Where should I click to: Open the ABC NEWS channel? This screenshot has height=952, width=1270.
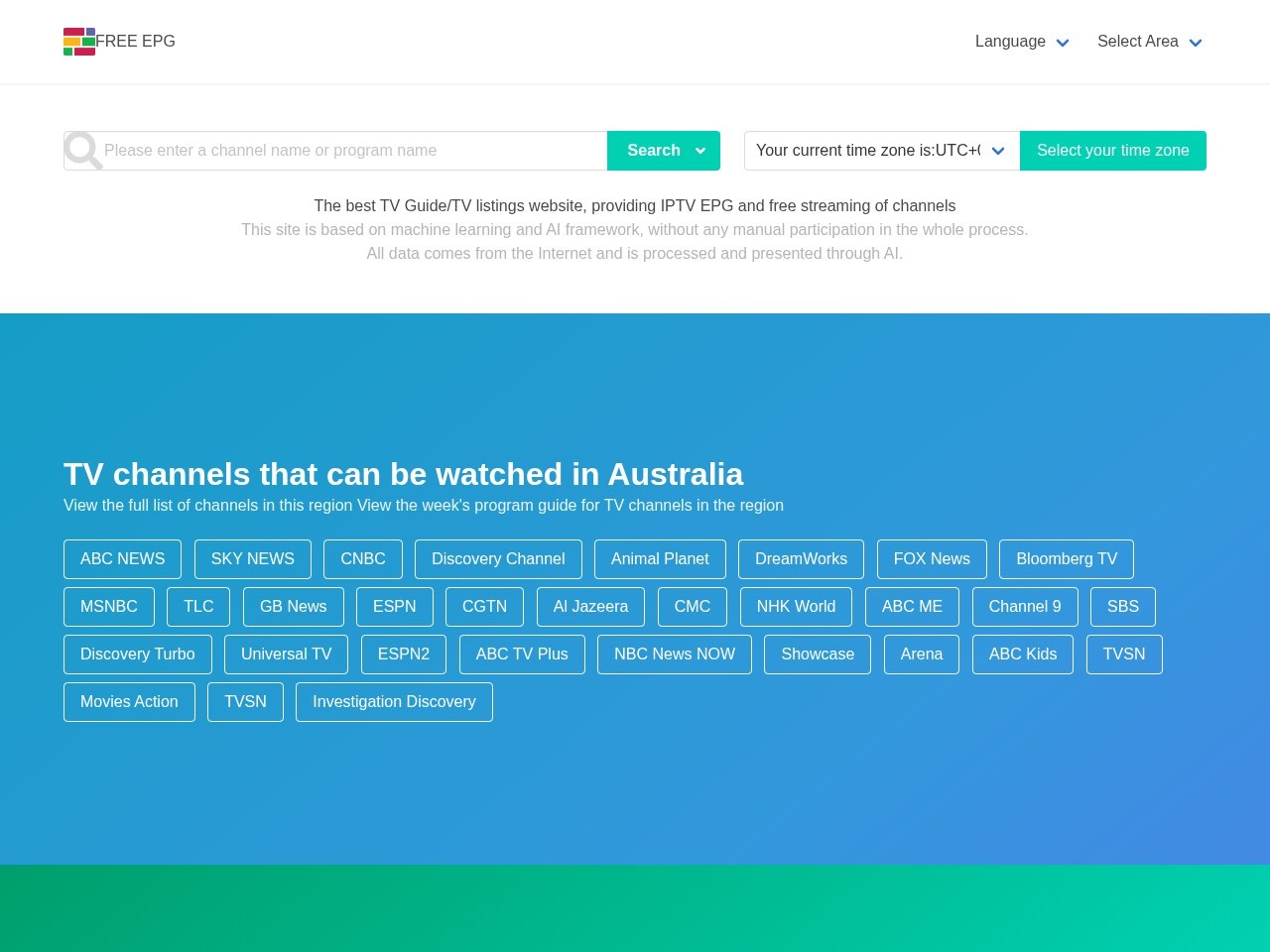[x=122, y=559]
